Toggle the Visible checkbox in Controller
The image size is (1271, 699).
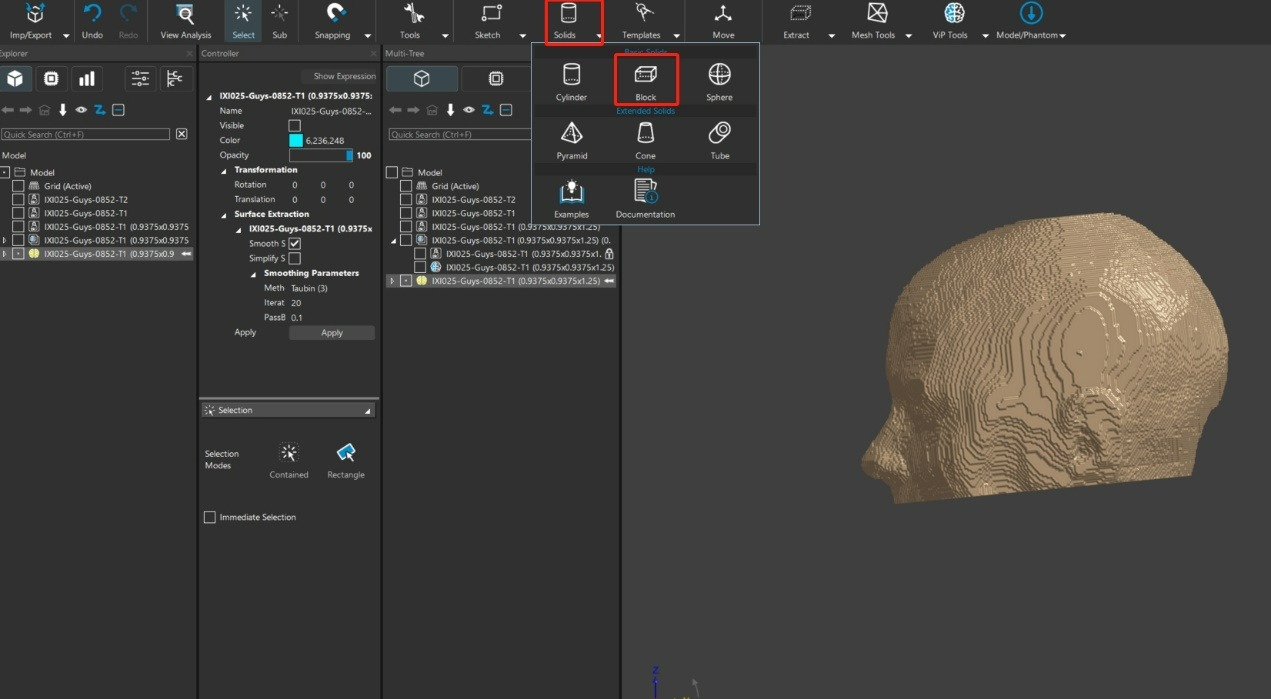point(294,126)
